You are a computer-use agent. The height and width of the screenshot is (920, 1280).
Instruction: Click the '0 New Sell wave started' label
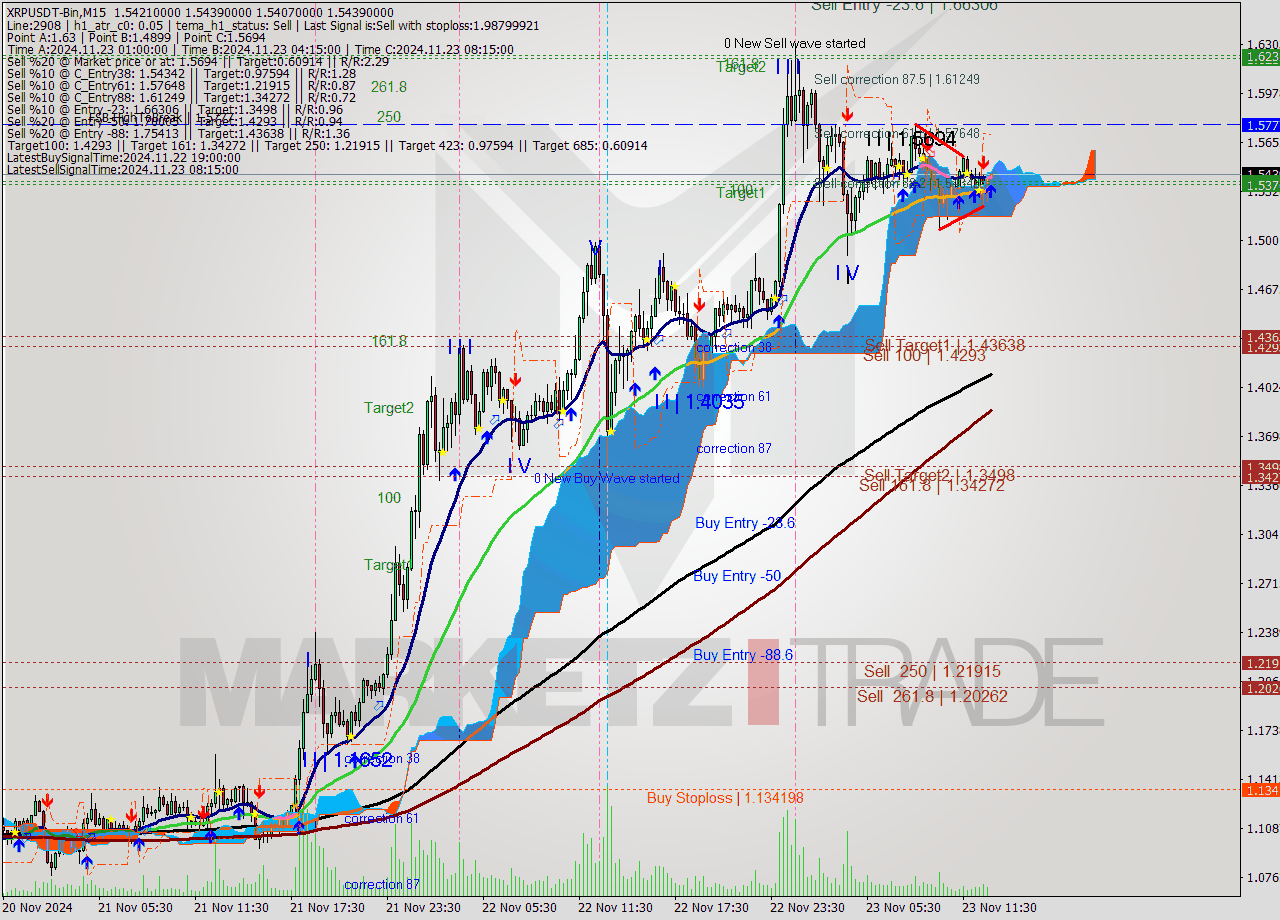[x=795, y=43]
